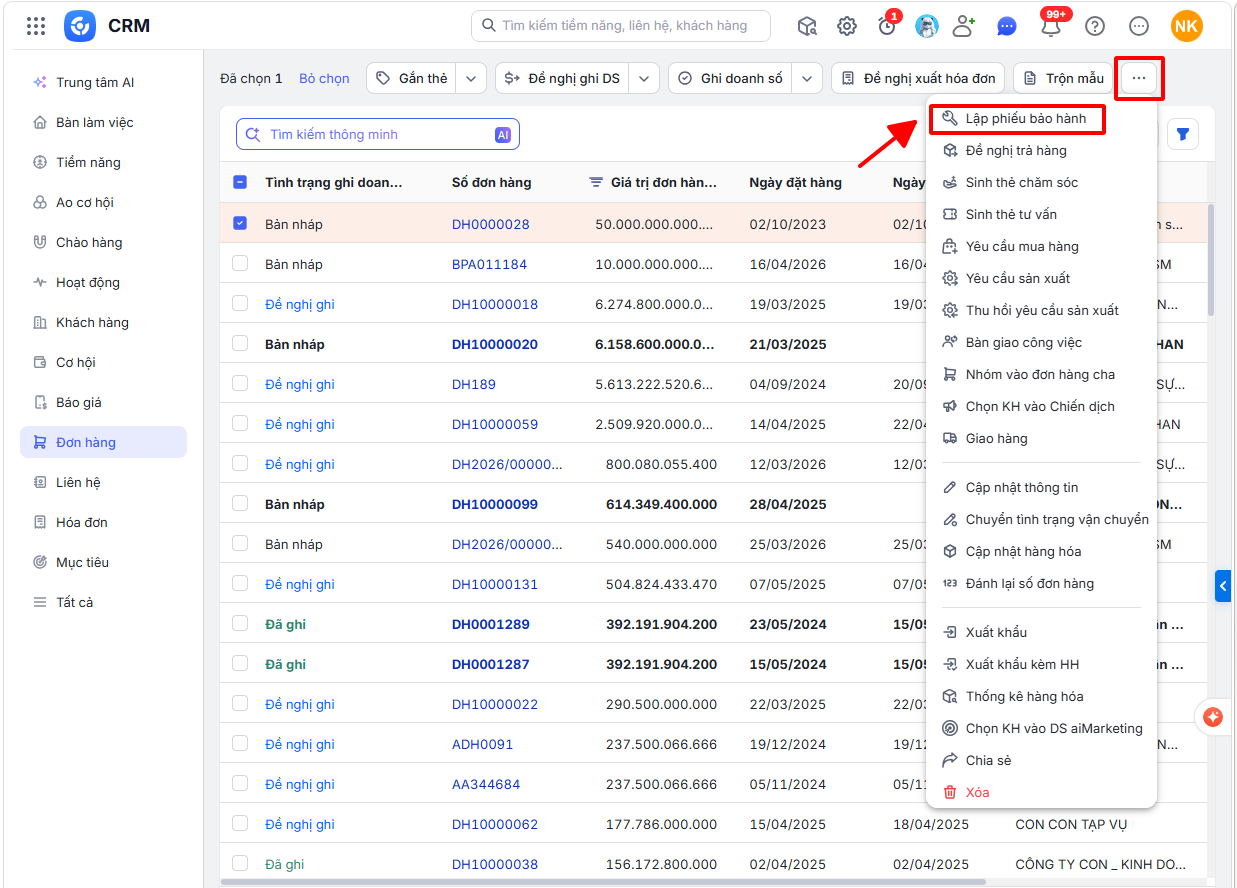
Task: Open the AI assistant robot avatar icon
Action: (927, 26)
